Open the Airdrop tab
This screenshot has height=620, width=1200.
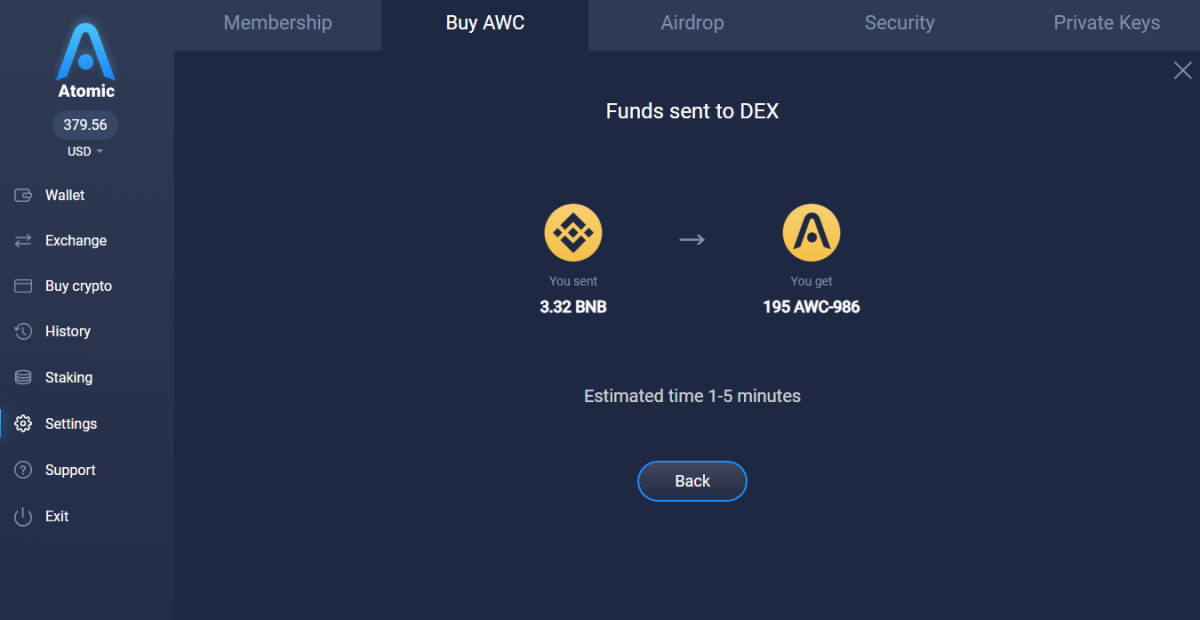(692, 23)
